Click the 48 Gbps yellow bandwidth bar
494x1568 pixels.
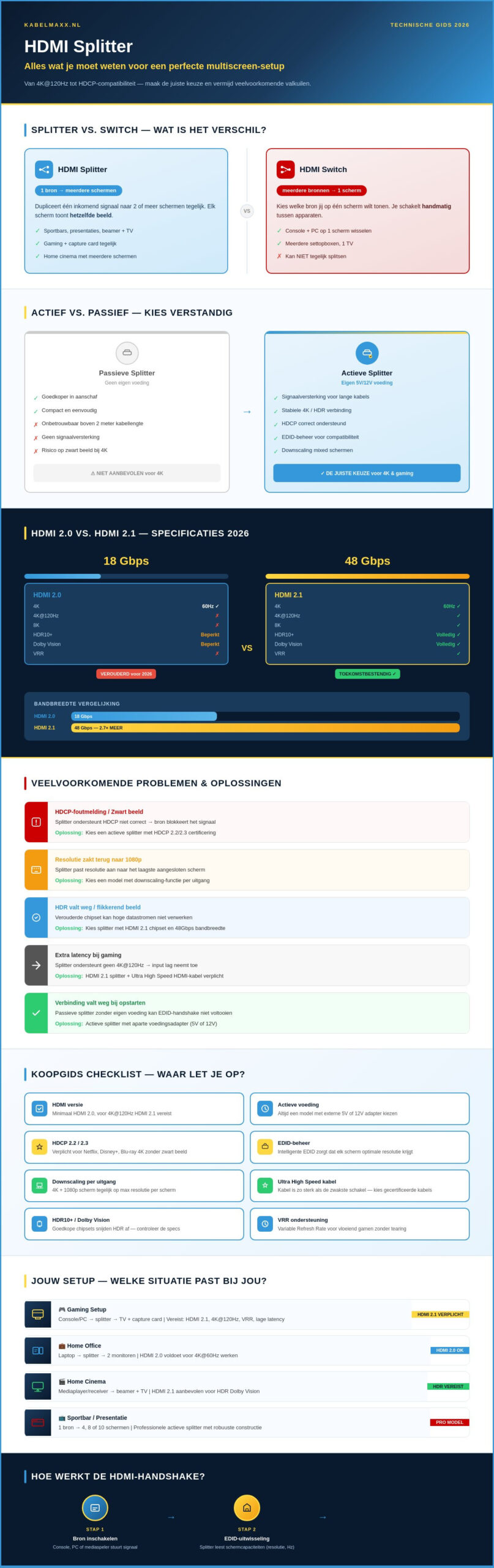(265, 728)
